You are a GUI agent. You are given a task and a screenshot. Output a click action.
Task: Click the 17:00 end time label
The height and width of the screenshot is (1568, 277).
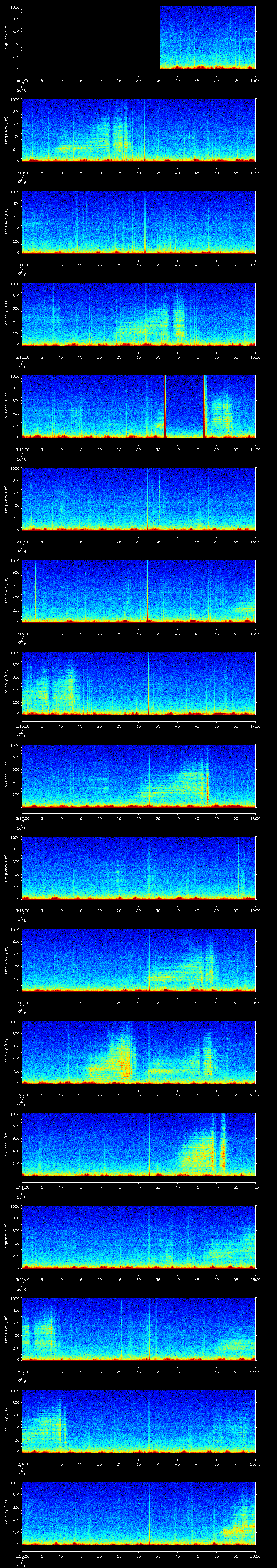point(255,726)
